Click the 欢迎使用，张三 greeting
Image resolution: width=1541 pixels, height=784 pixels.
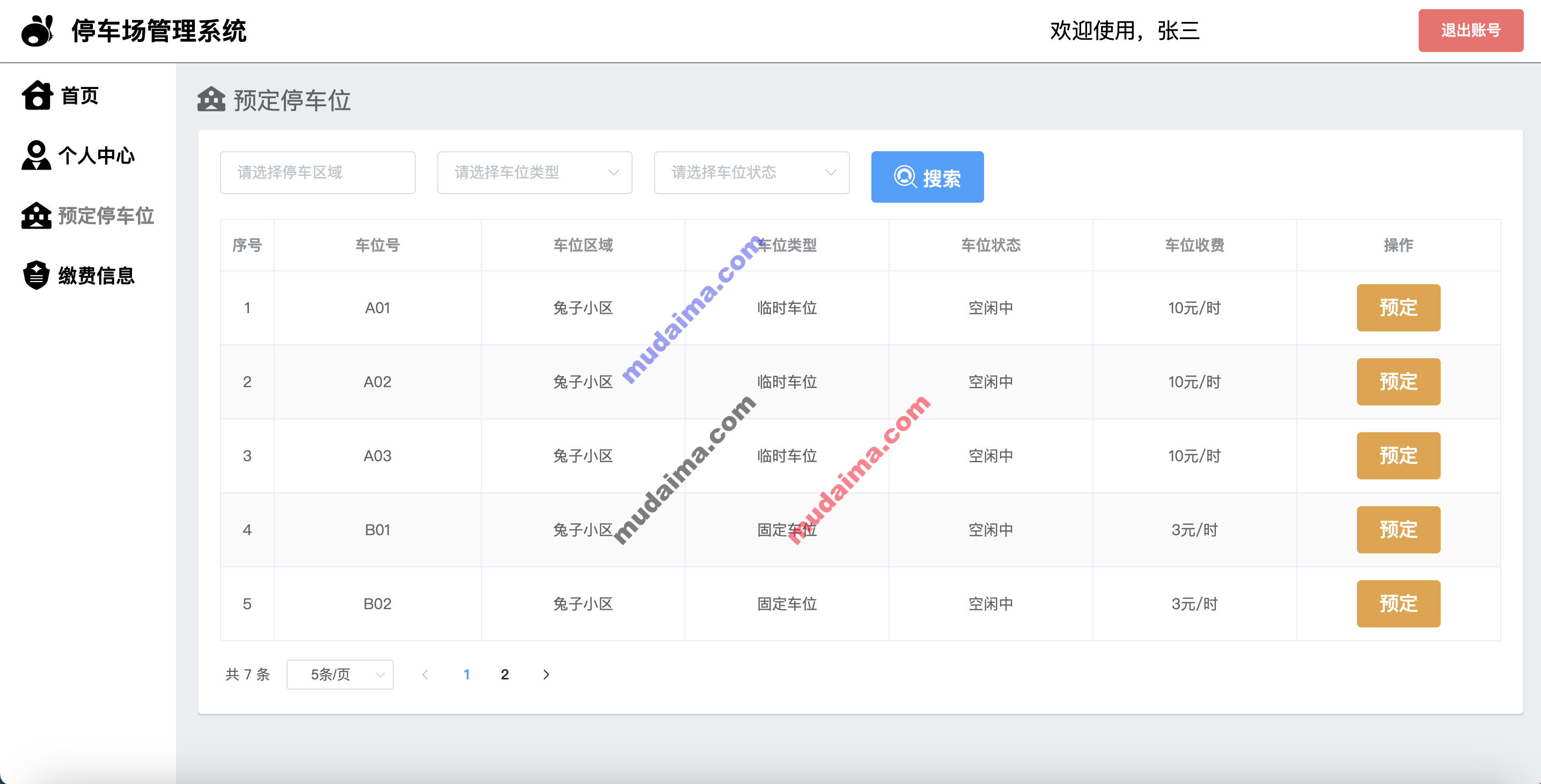coord(1125,31)
